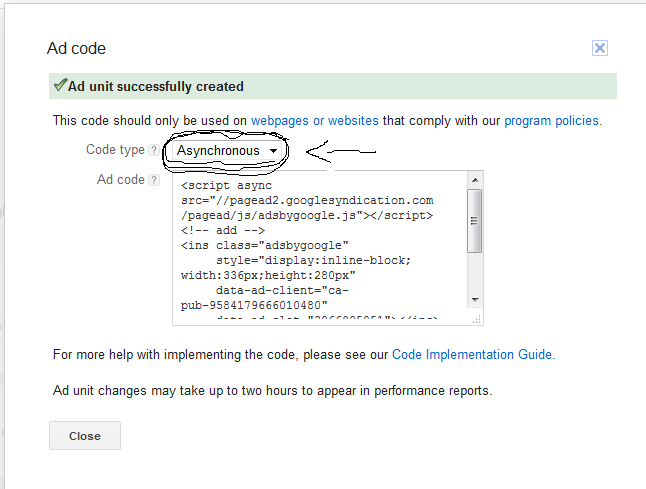Click the green checkmark success icon
This screenshot has width=646, height=489.
[60, 85]
